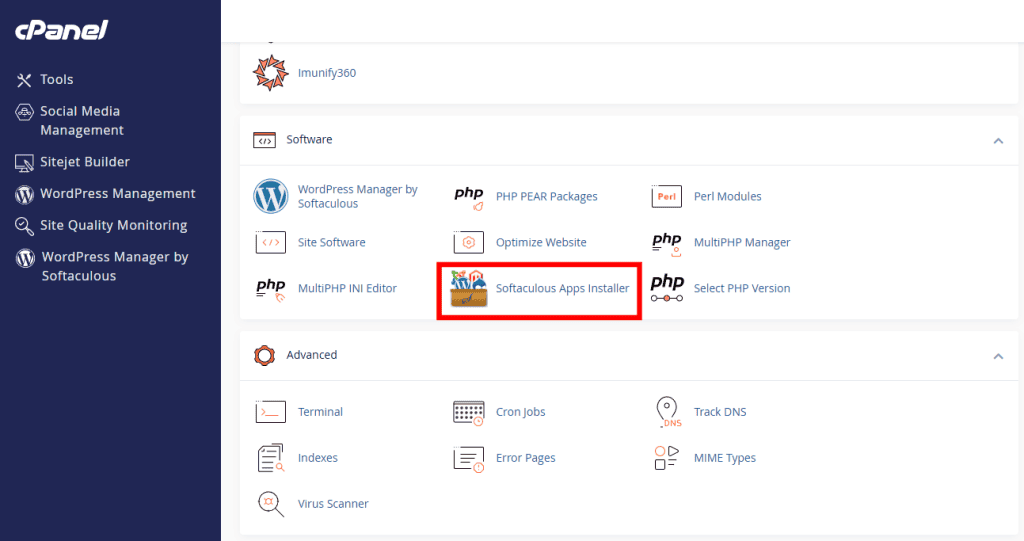Image resolution: width=1024 pixels, height=541 pixels.
Task: Collapse the Software section chevron
Action: click(998, 140)
